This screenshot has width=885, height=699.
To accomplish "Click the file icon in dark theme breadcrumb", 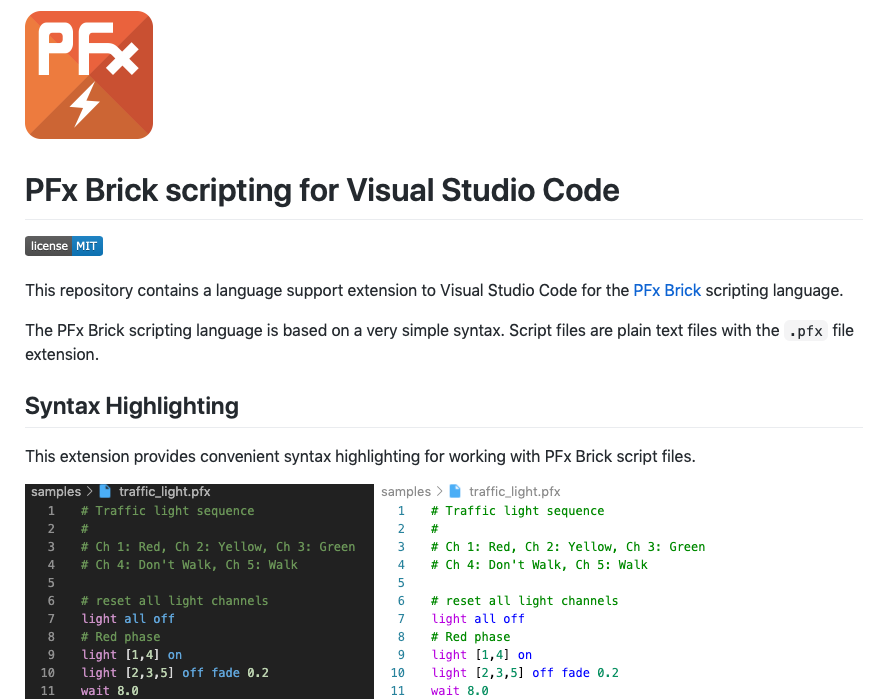I will tap(105, 491).
